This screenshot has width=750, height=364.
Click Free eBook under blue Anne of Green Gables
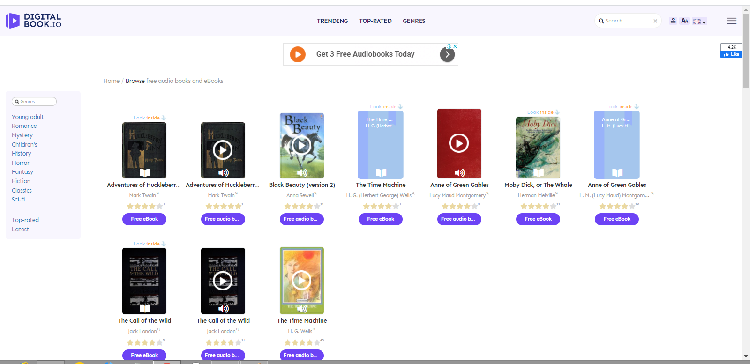click(x=617, y=219)
